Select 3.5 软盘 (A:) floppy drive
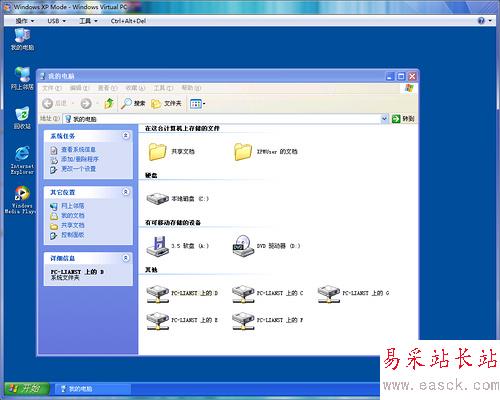The height and width of the screenshot is (400, 500). coord(178,246)
